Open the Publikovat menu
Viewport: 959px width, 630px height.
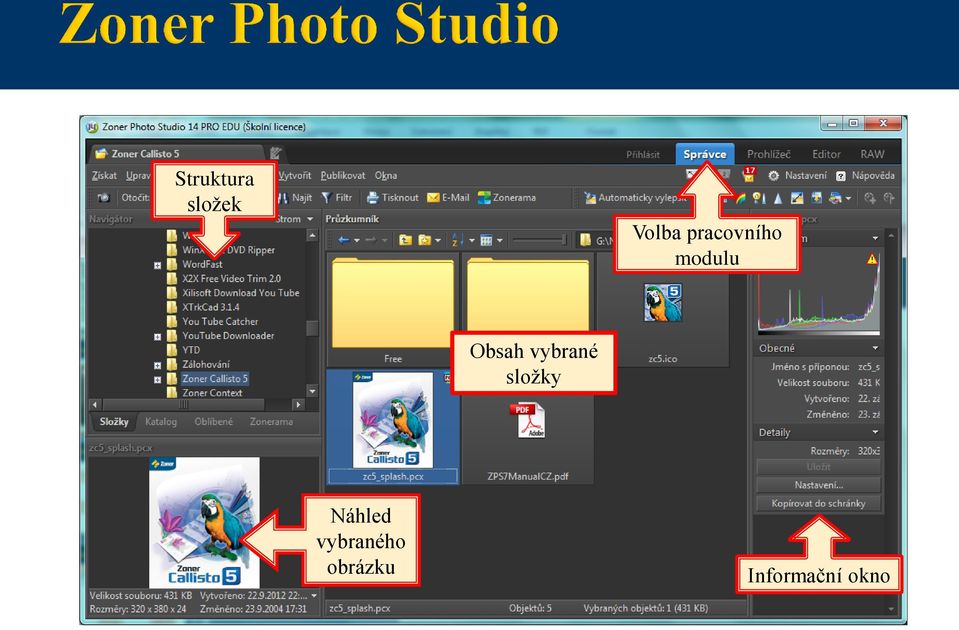342,176
